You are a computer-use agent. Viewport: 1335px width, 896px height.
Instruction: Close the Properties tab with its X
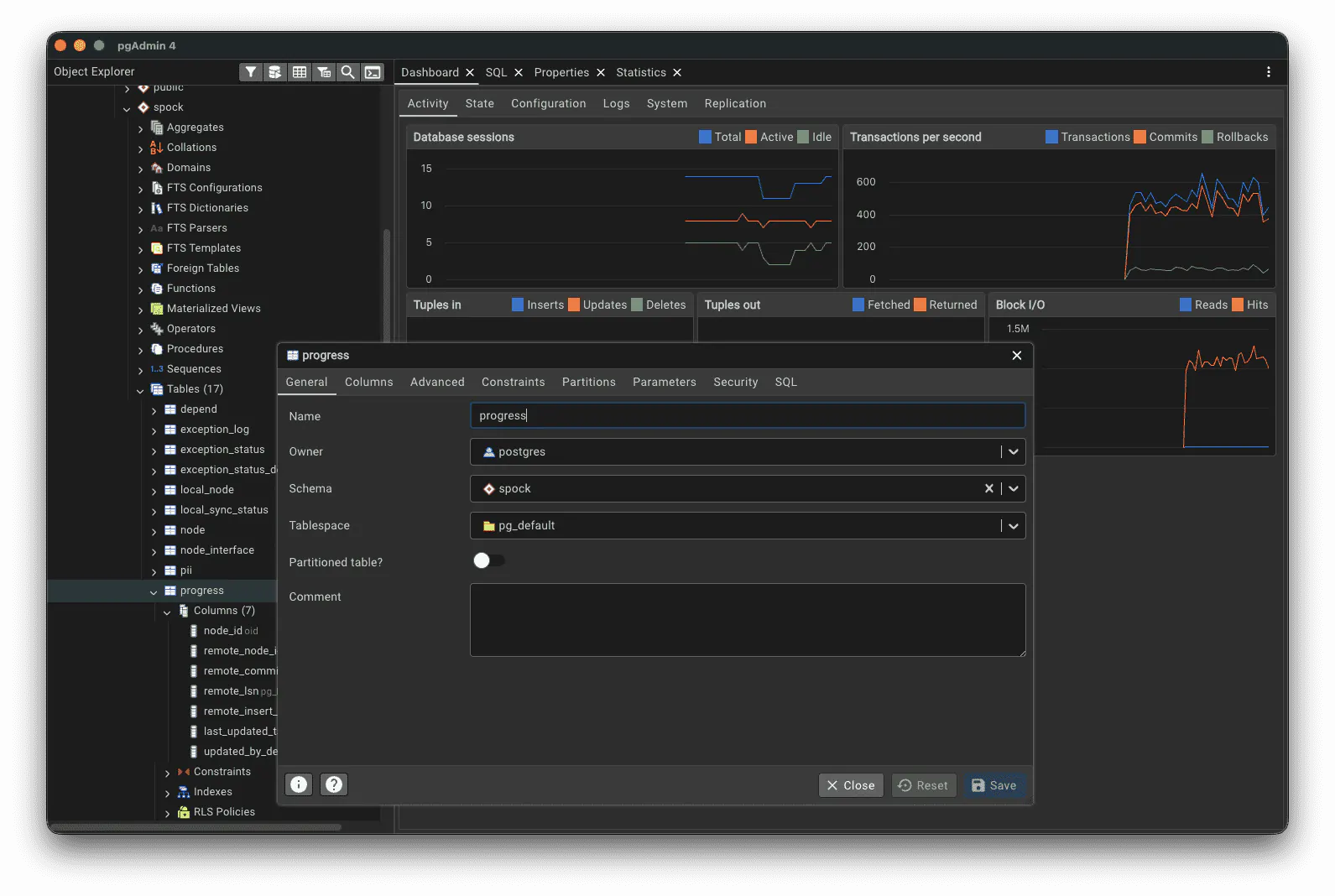[601, 73]
